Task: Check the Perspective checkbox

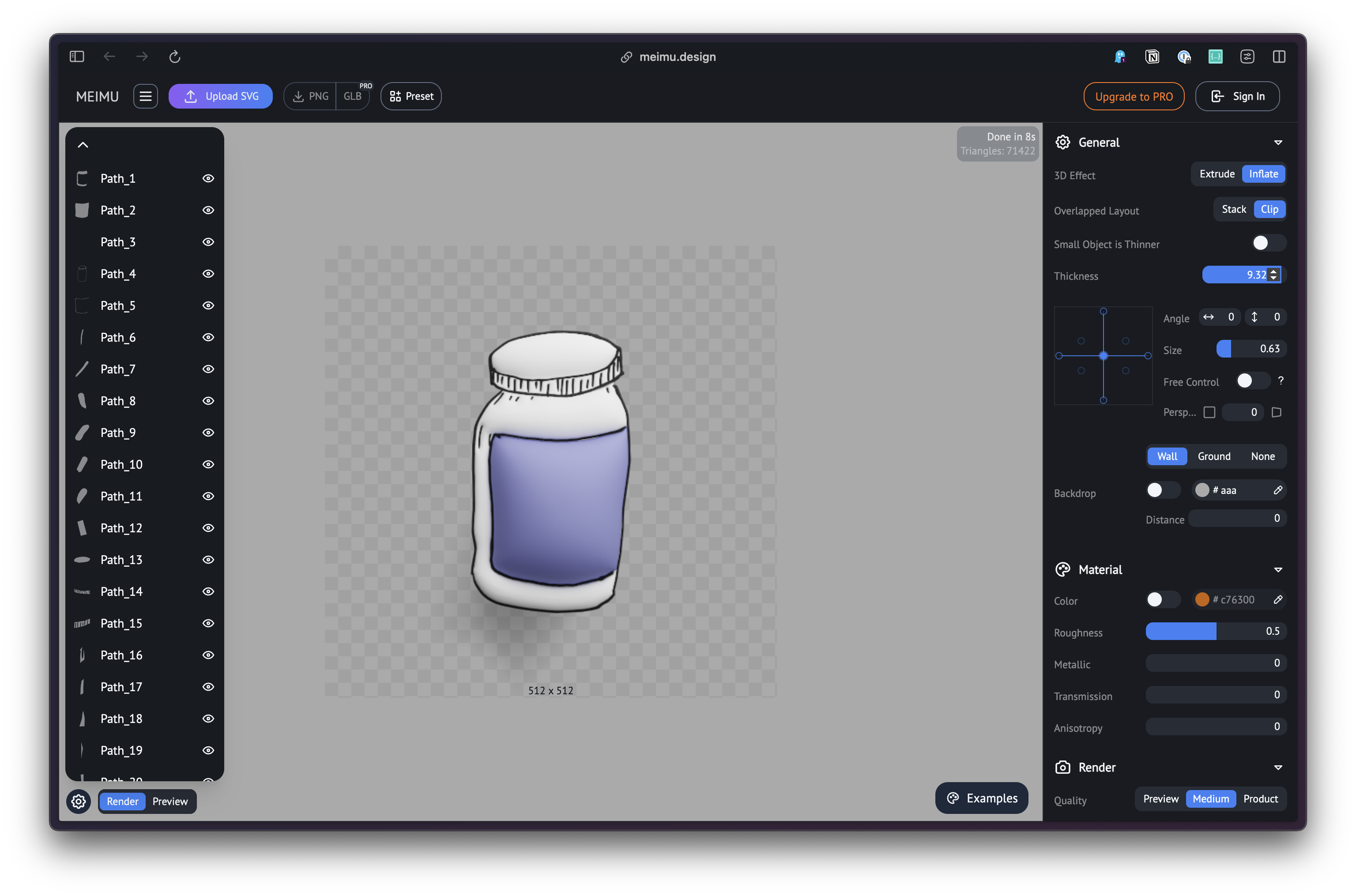Action: (1209, 412)
